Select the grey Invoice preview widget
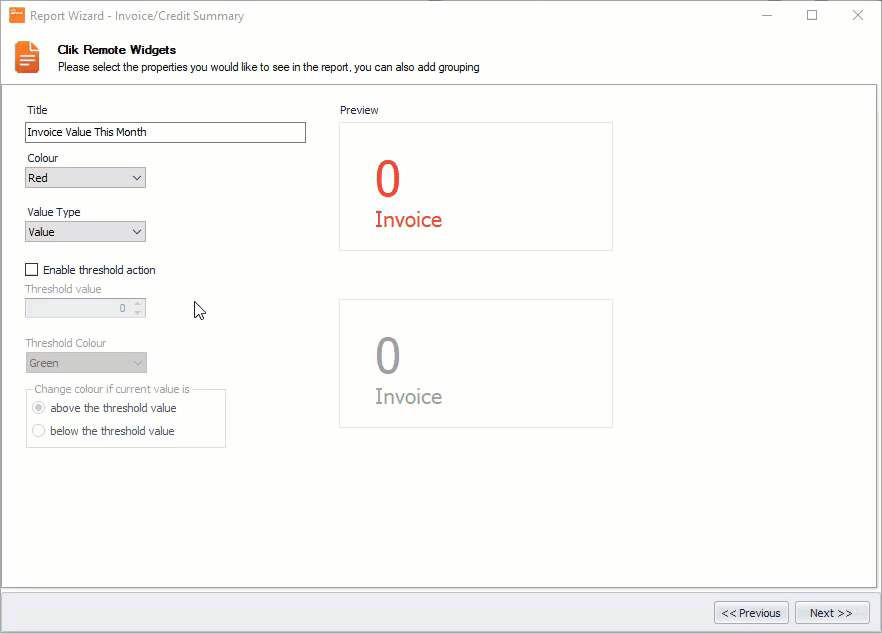 (x=476, y=363)
